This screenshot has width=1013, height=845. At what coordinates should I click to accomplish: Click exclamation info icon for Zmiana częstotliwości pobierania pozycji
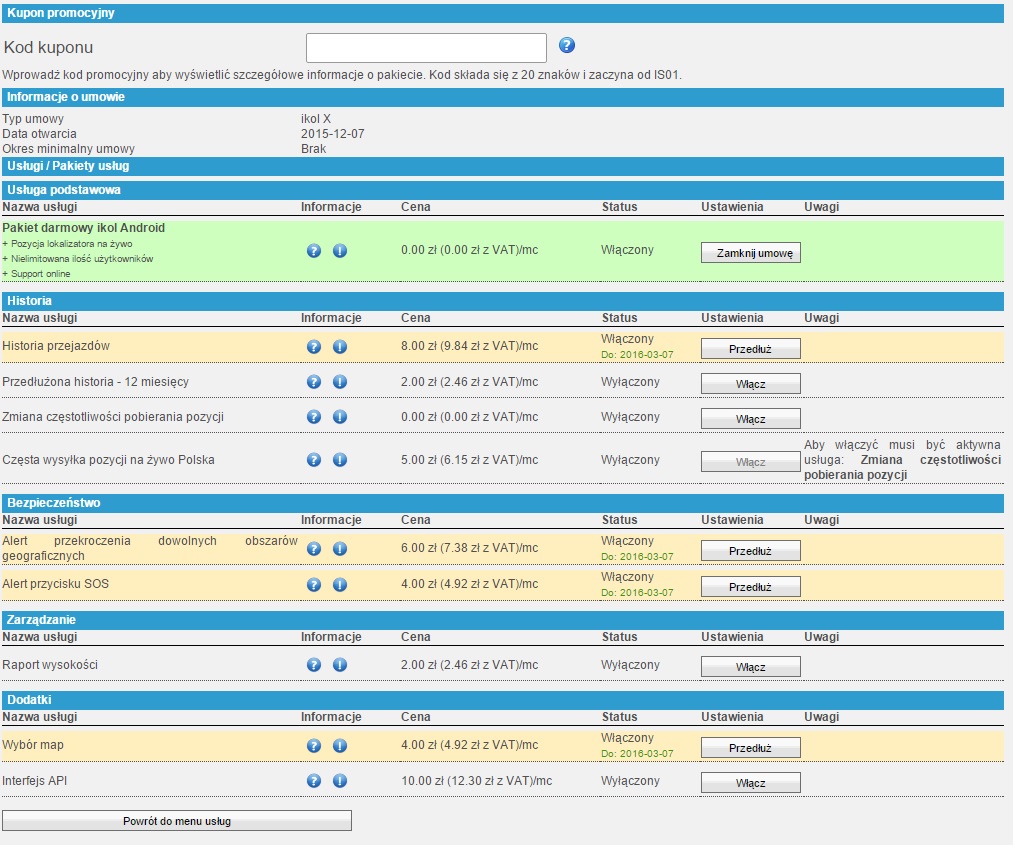click(339, 417)
